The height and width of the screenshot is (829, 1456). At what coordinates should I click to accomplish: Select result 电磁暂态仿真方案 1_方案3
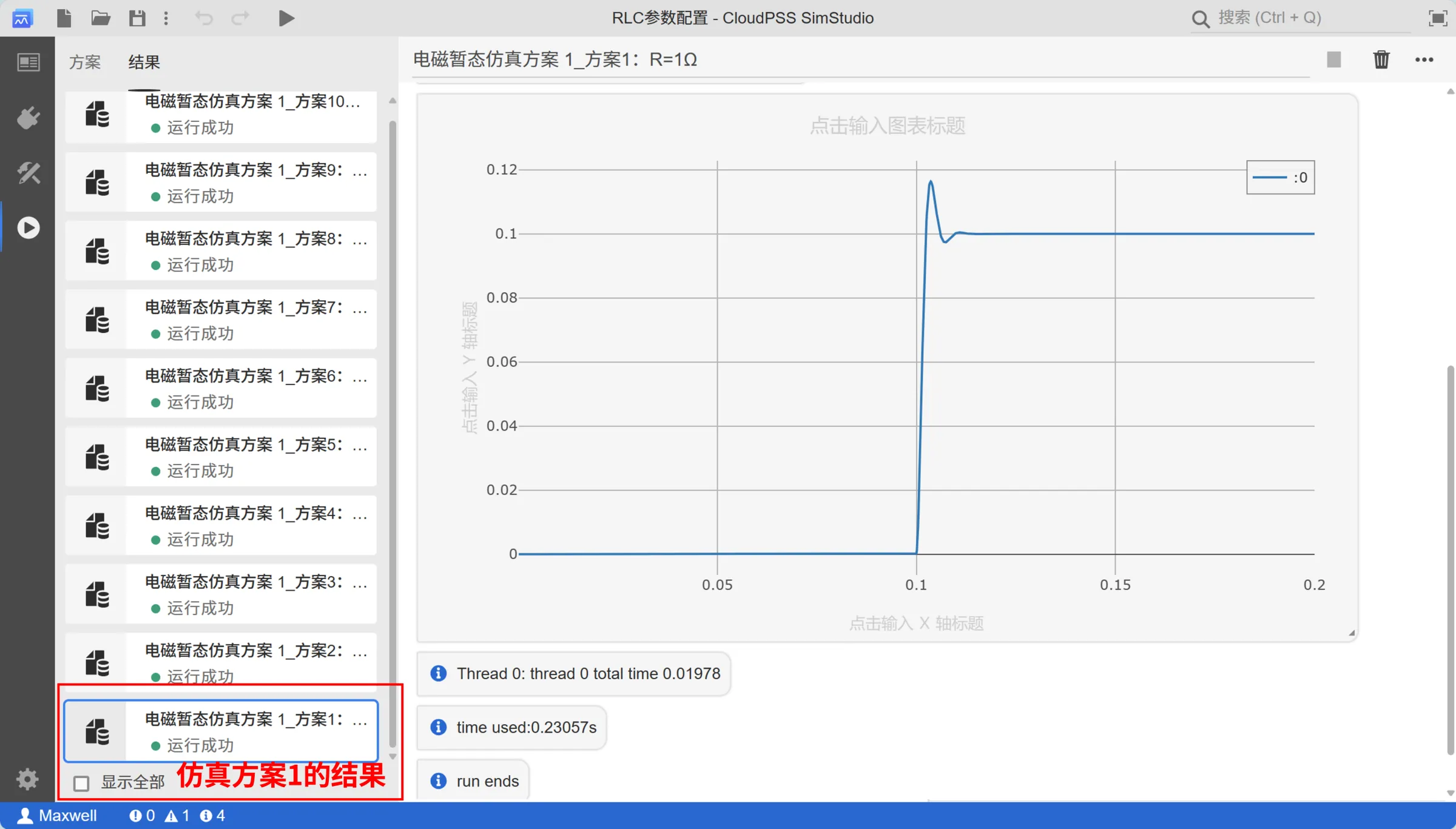pyautogui.click(x=221, y=594)
